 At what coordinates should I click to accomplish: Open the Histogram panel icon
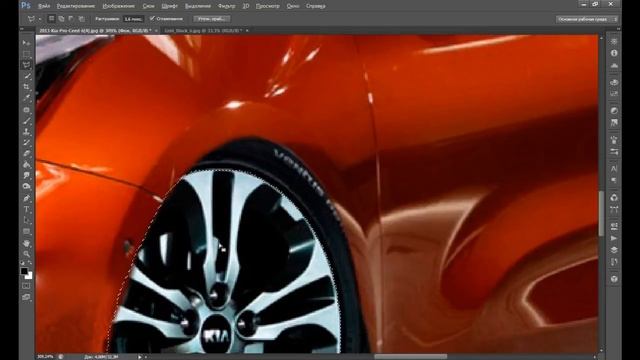[614, 65]
